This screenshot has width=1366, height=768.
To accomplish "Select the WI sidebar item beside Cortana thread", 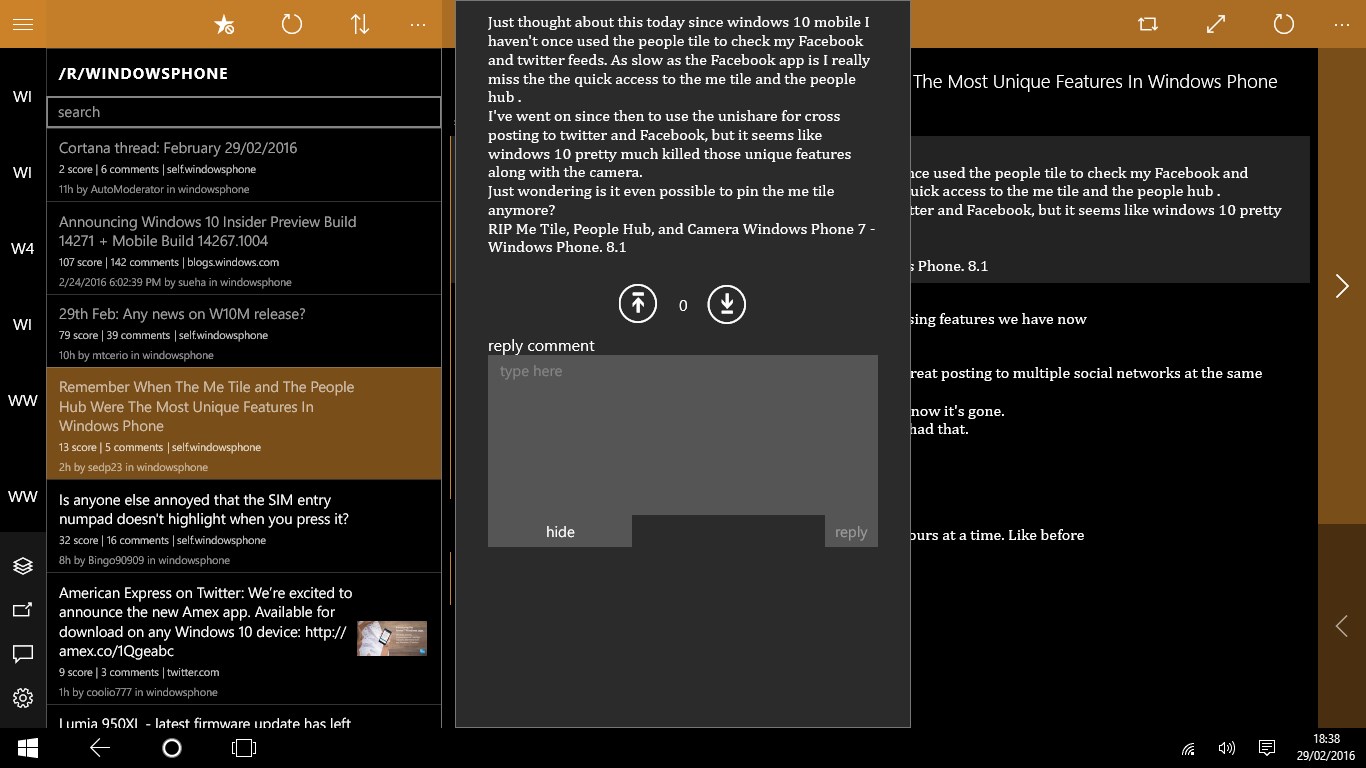I will pos(22,172).
